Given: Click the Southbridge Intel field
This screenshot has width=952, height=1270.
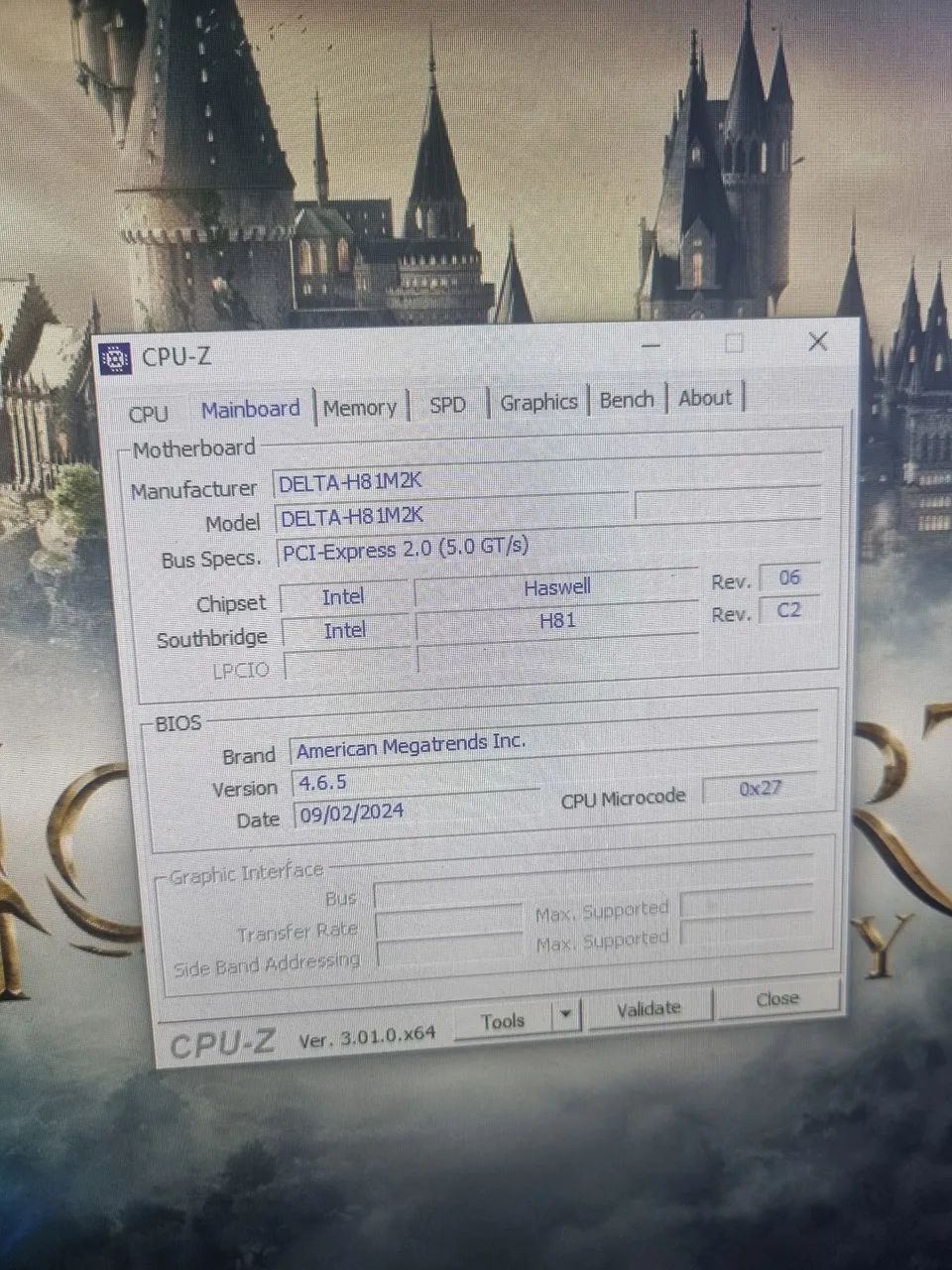Looking at the screenshot, I should 345,630.
